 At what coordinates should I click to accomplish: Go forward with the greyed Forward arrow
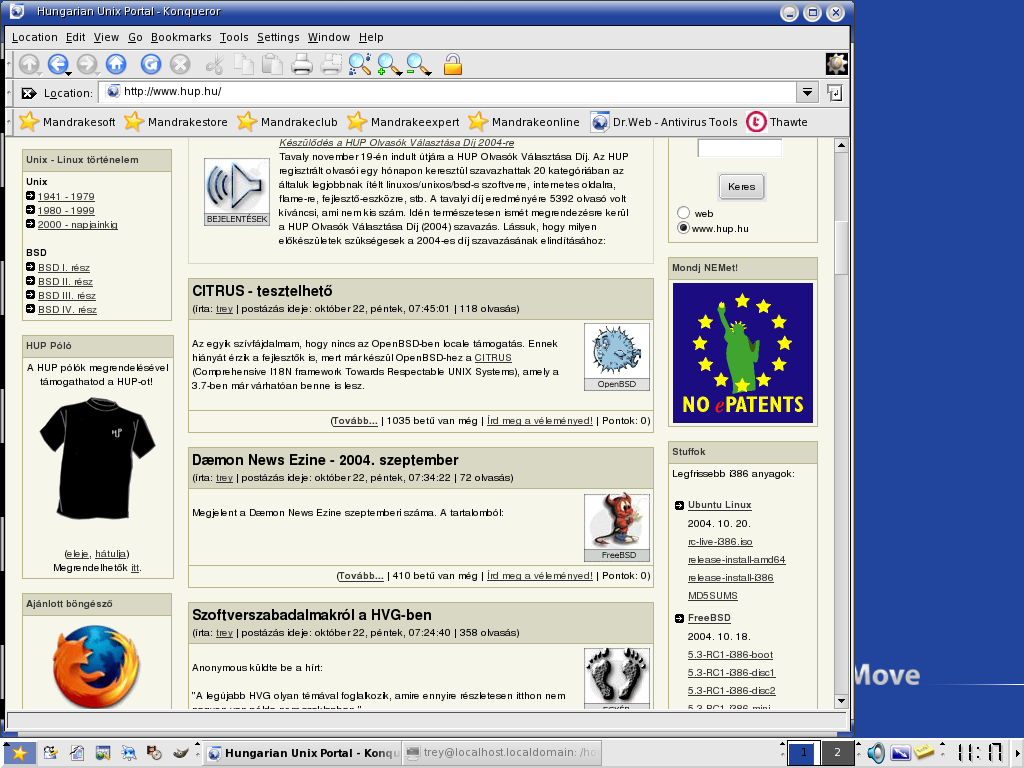point(86,64)
